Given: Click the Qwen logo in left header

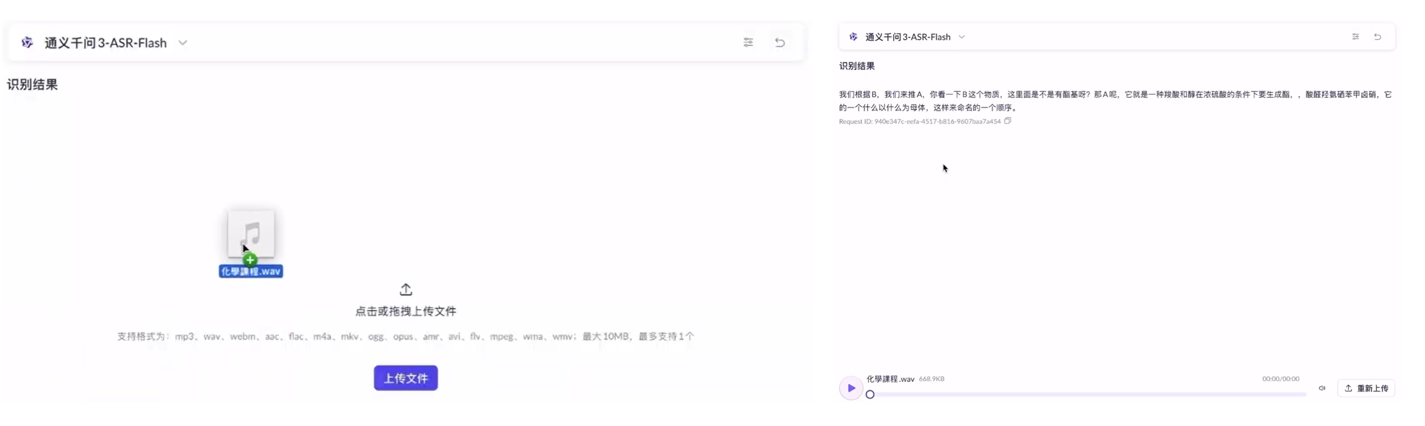Looking at the screenshot, I should [x=27, y=43].
